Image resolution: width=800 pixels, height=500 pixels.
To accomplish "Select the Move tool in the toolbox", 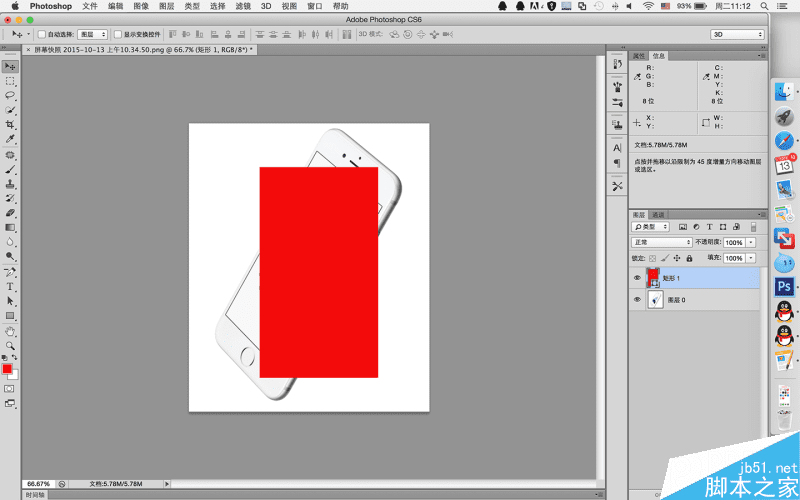I will pos(10,66).
